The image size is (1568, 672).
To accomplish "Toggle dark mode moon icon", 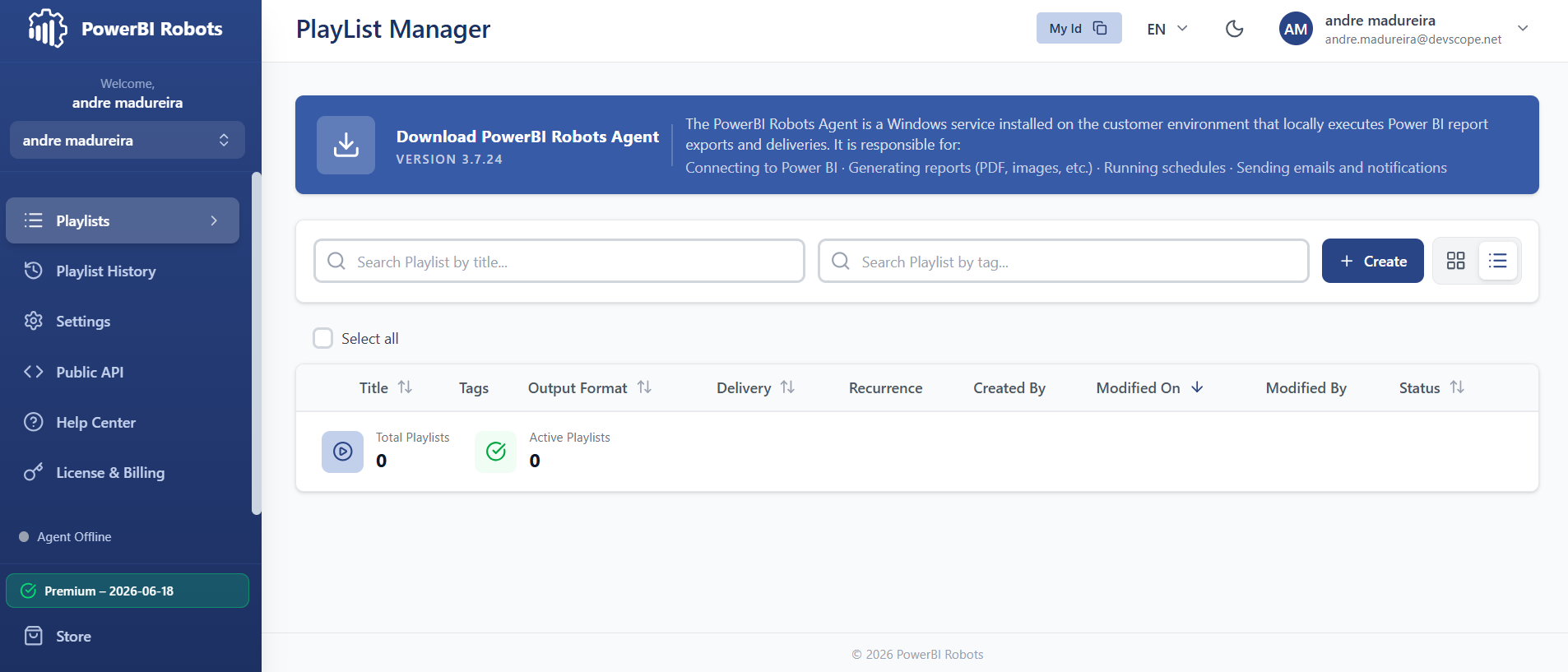I will pyautogui.click(x=1234, y=29).
